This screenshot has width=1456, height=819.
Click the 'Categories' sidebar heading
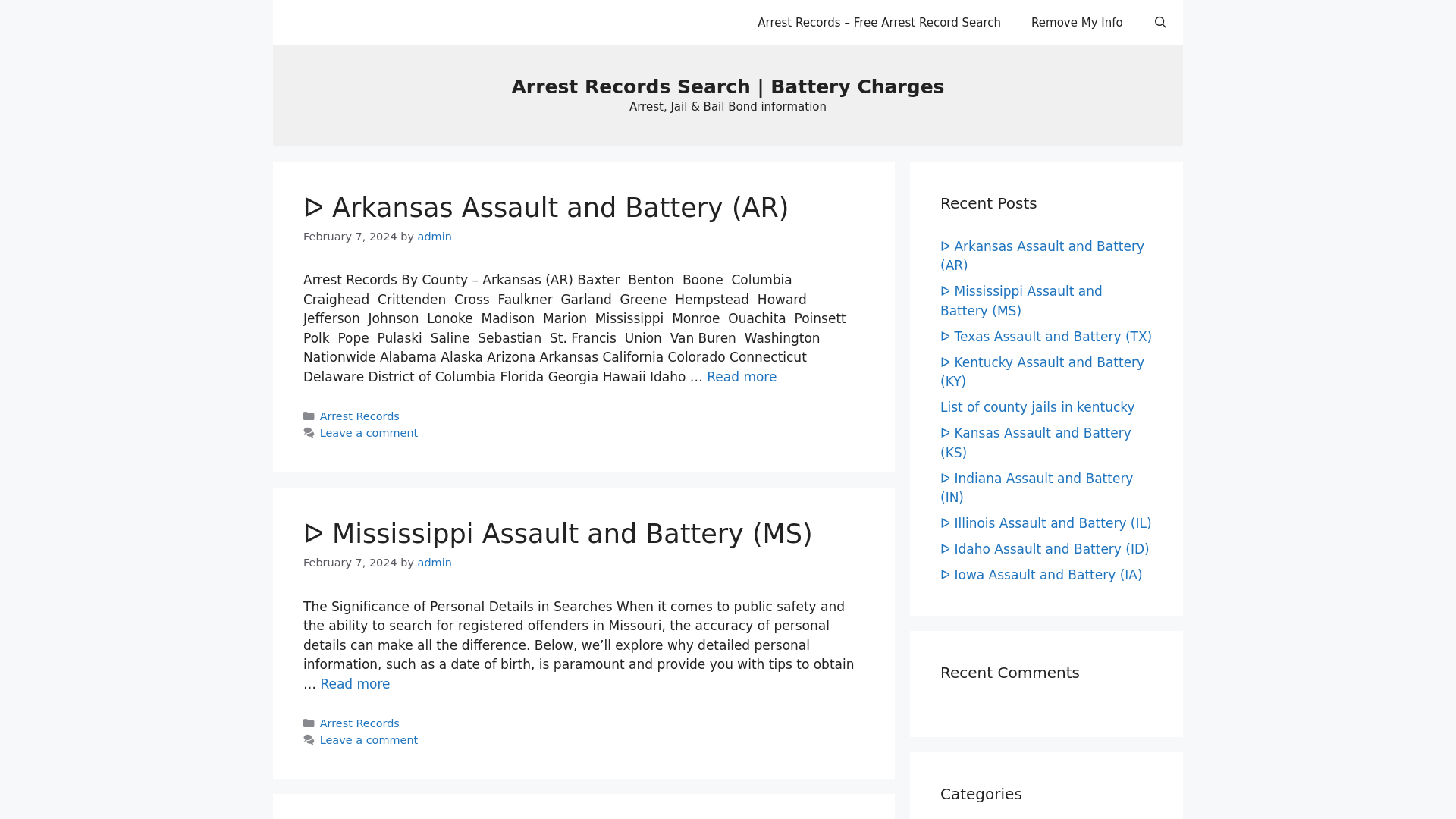[981, 794]
